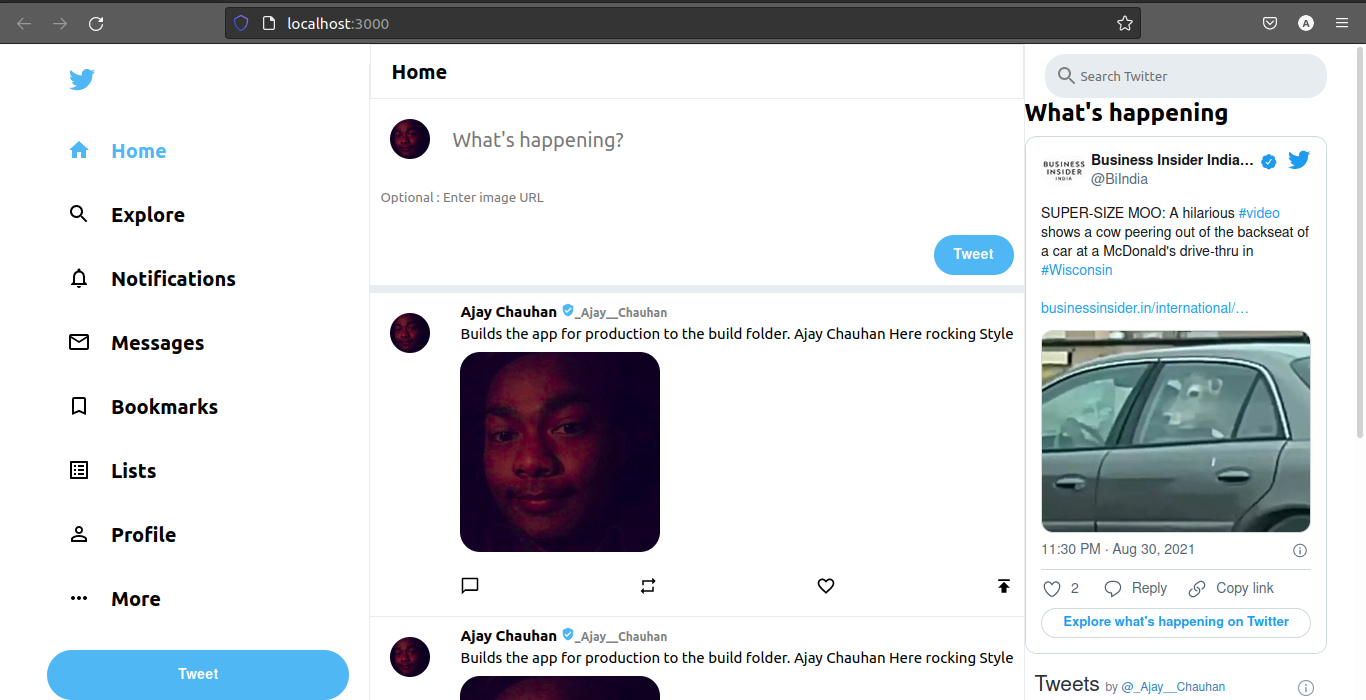
Task: Reload the page with browser refresh icon
Action: [96, 23]
